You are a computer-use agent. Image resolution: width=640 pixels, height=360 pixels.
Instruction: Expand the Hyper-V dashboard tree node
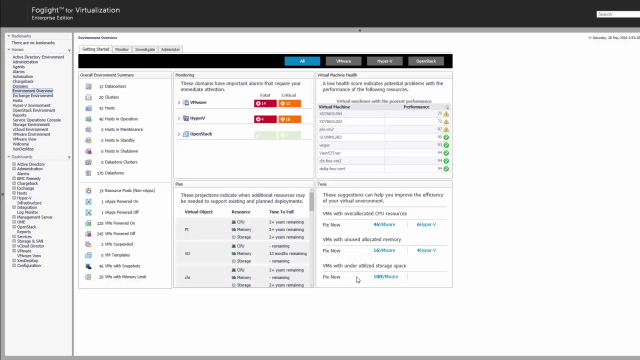coord(14,198)
